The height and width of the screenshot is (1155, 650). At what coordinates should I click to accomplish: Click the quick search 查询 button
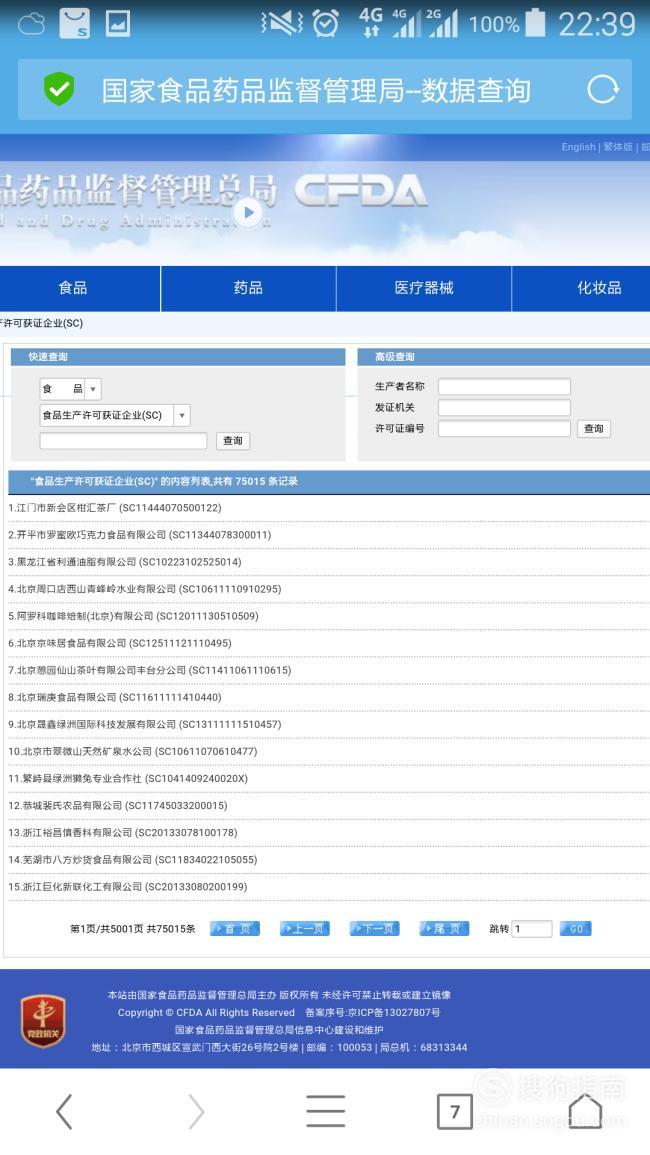(233, 440)
